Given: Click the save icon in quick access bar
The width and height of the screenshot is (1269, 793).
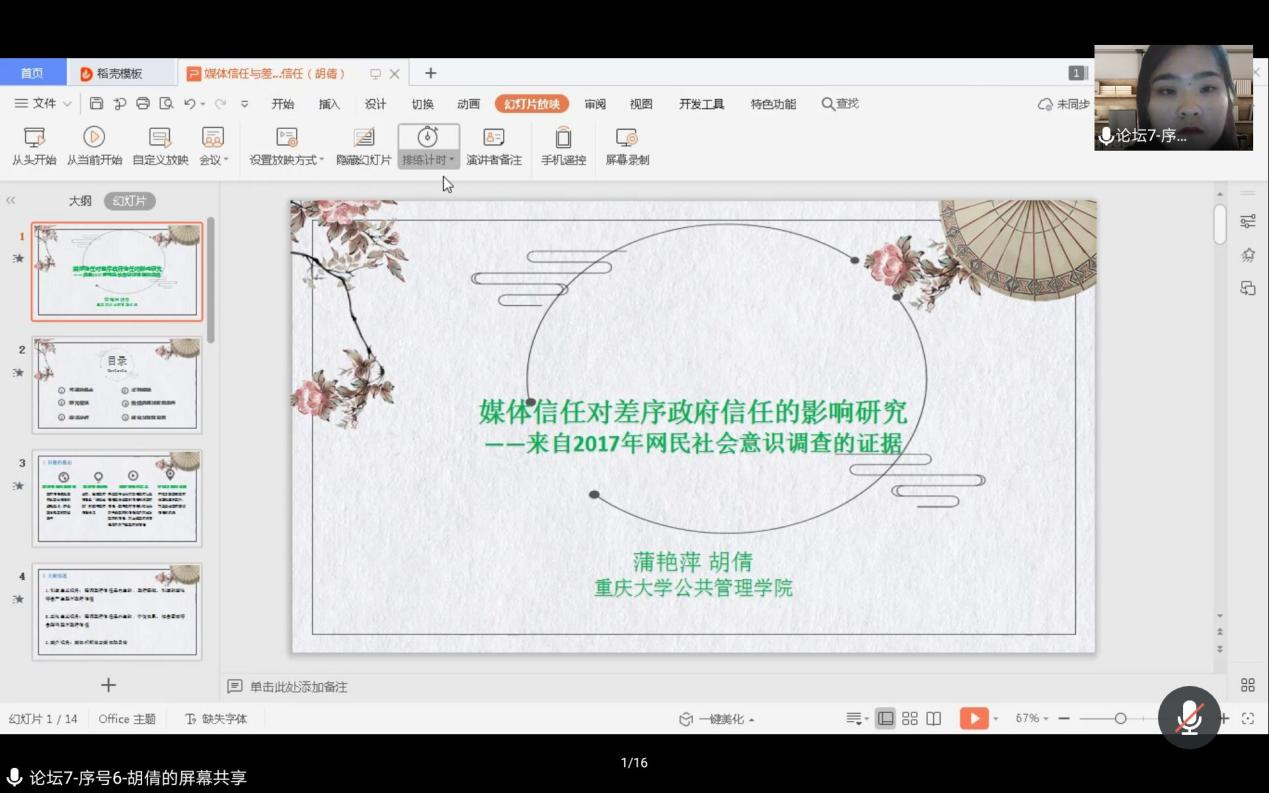Looking at the screenshot, I should [97, 103].
